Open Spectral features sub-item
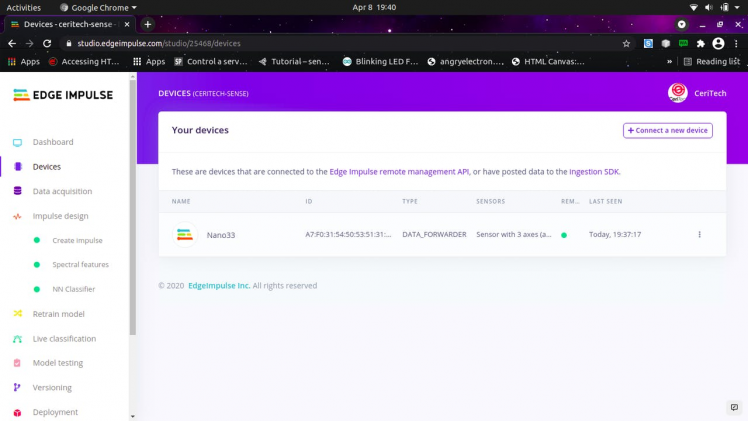748x421 pixels. 81,265
